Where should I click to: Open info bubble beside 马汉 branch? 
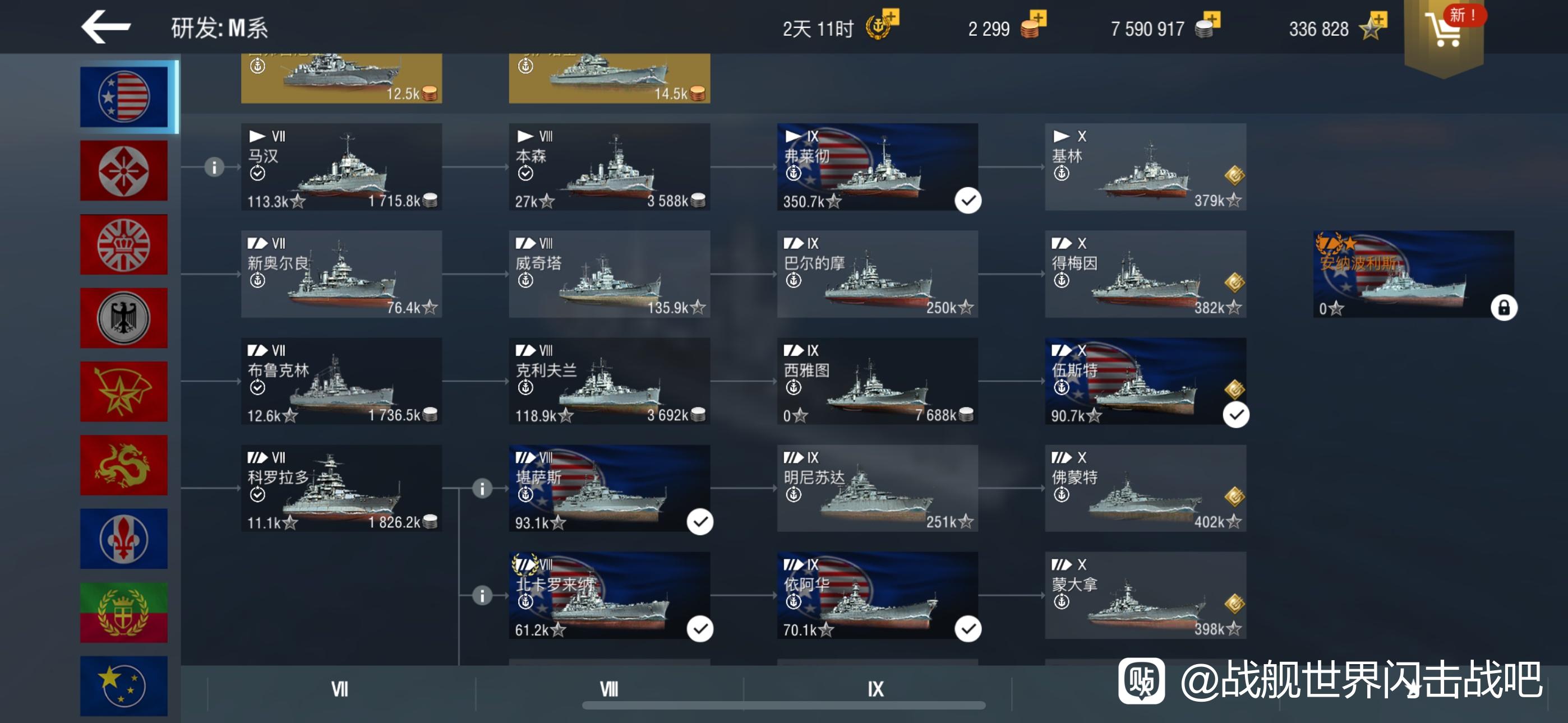coord(214,167)
